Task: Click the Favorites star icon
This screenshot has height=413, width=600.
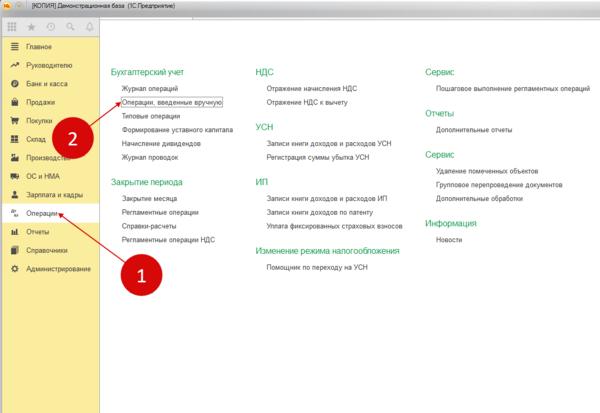Action: coord(31,27)
